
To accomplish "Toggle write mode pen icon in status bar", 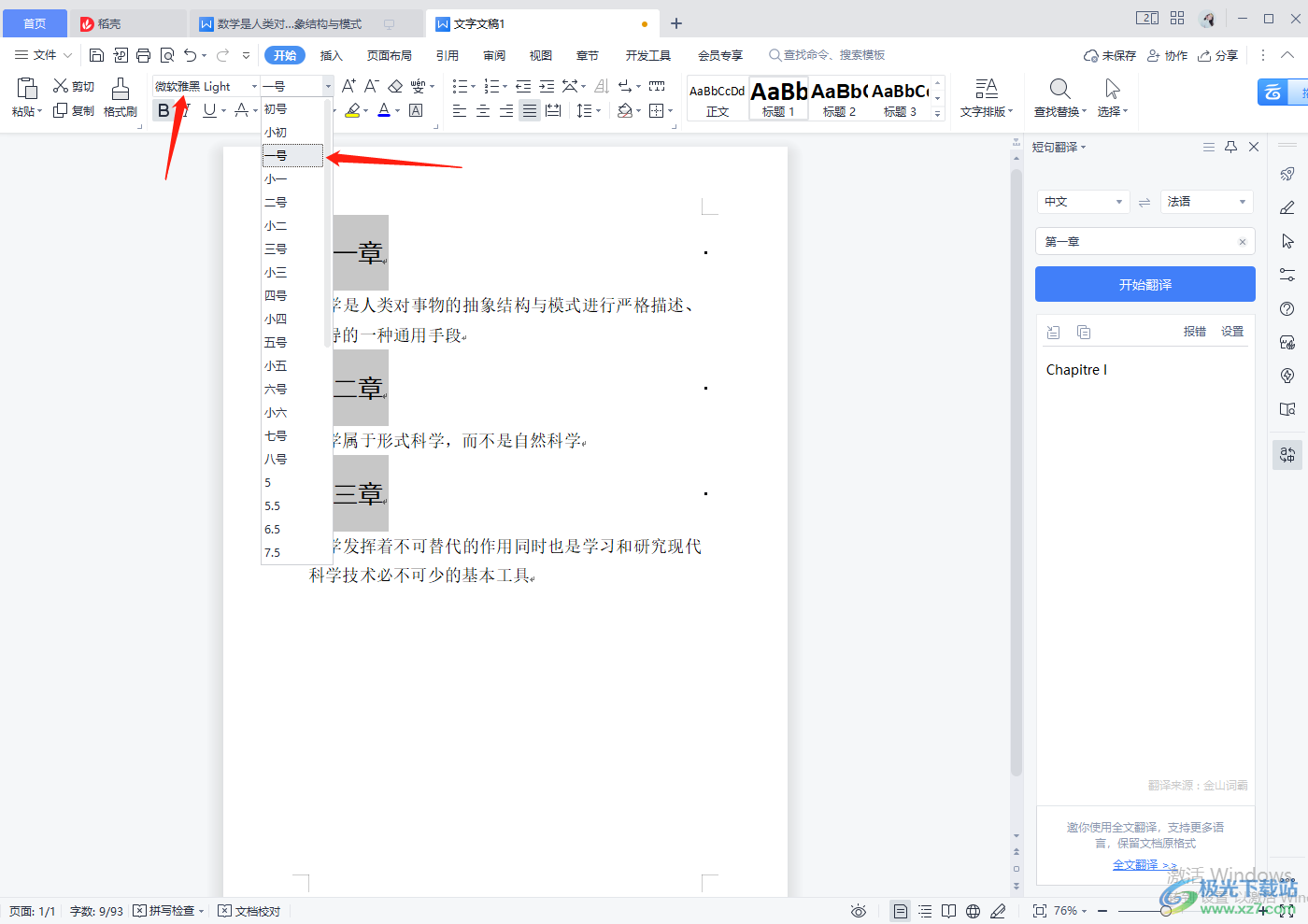I will 998,911.
